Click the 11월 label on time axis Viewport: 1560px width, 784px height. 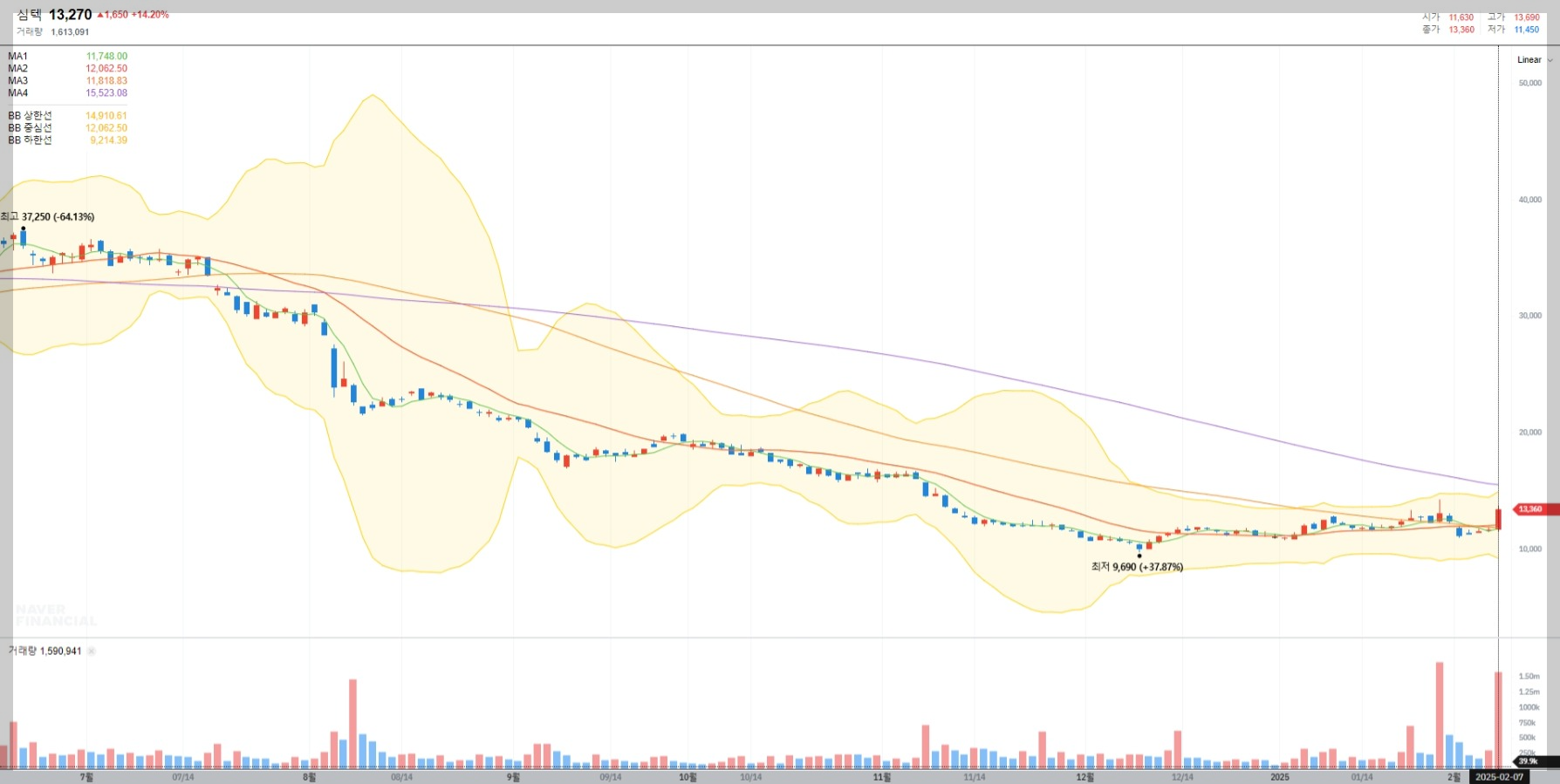click(882, 777)
